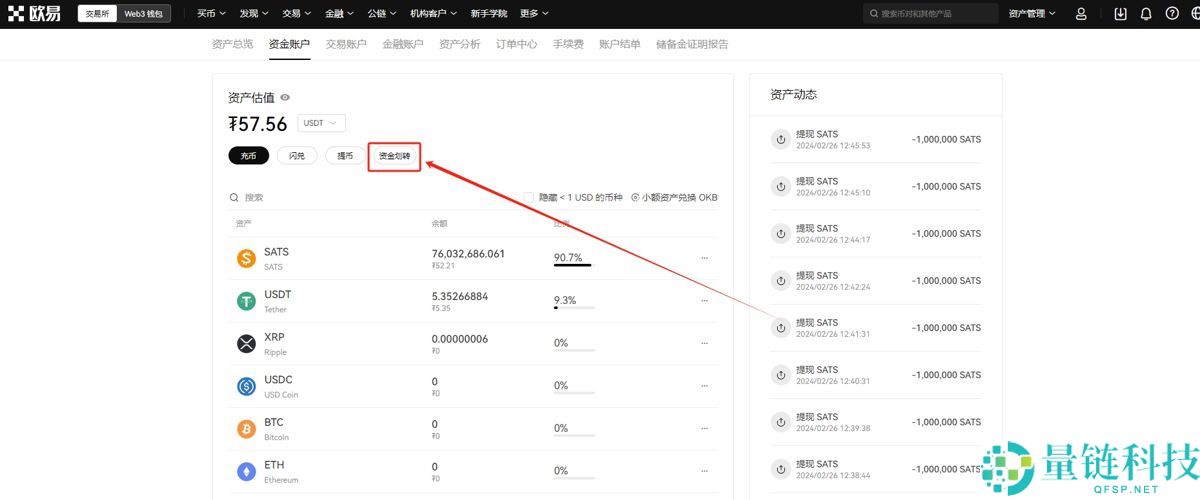
Task: Click the user profile icon in header
Action: coord(1081,14)
